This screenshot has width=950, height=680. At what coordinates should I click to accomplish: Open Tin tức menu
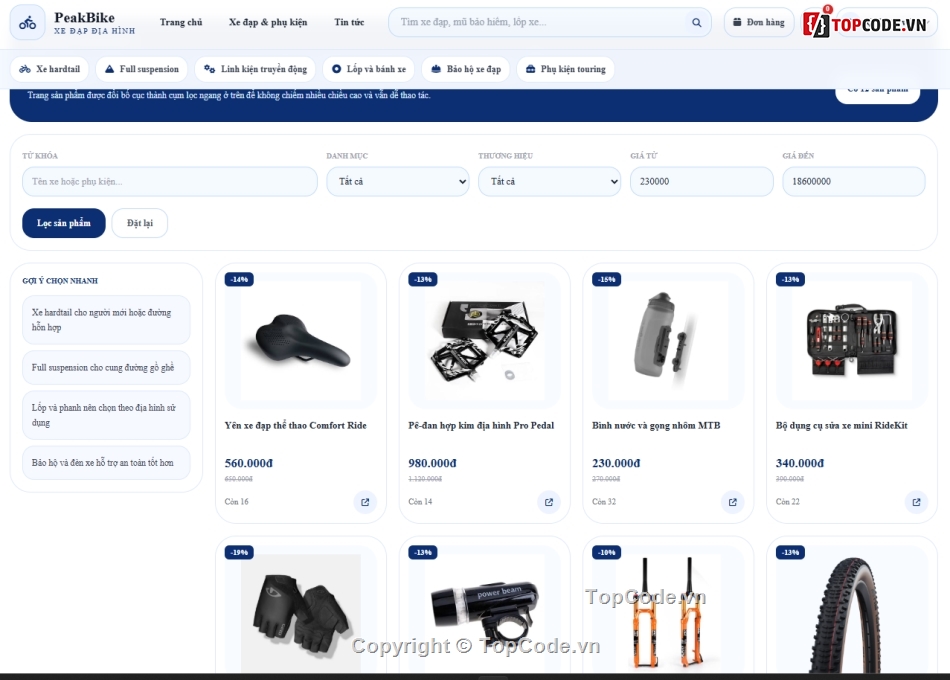tap(349, 22)
